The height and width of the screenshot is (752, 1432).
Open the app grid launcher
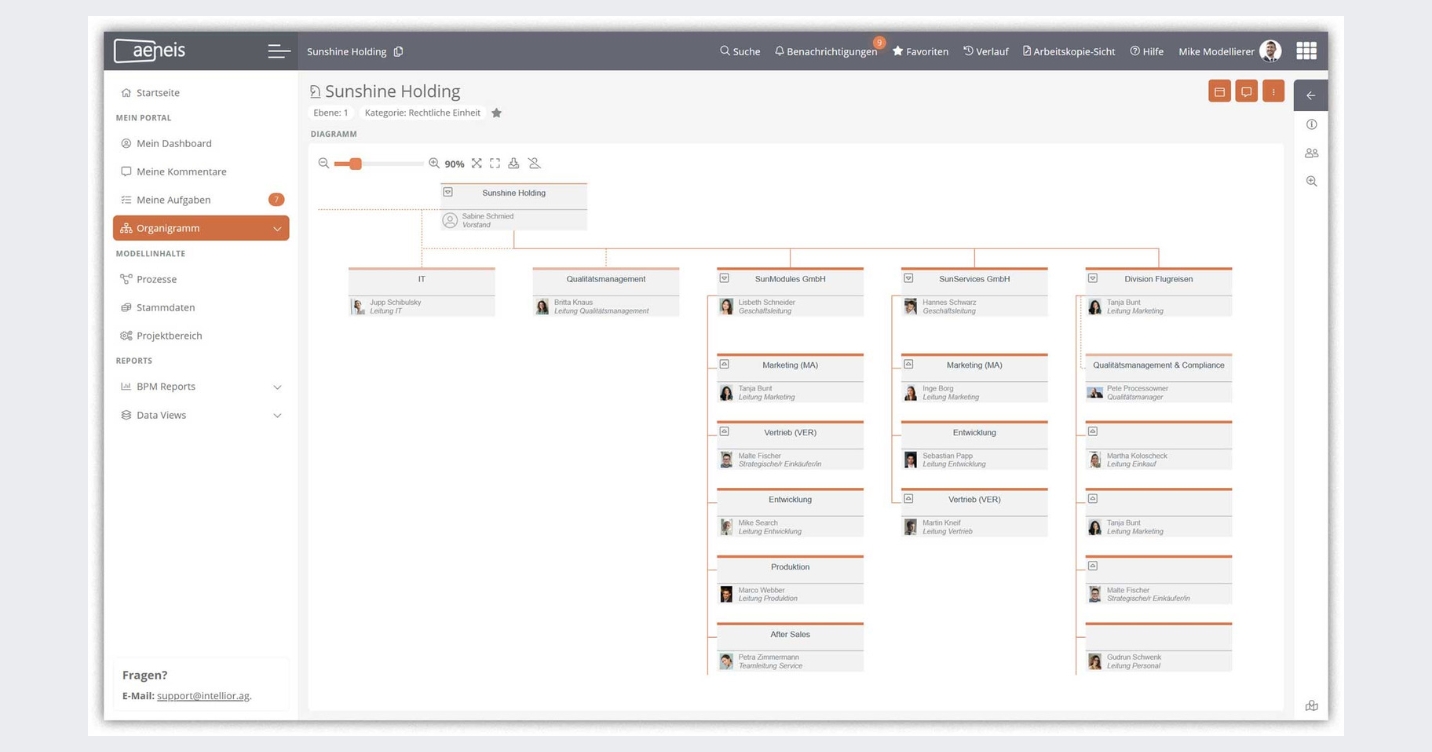tap(1306, 51)
